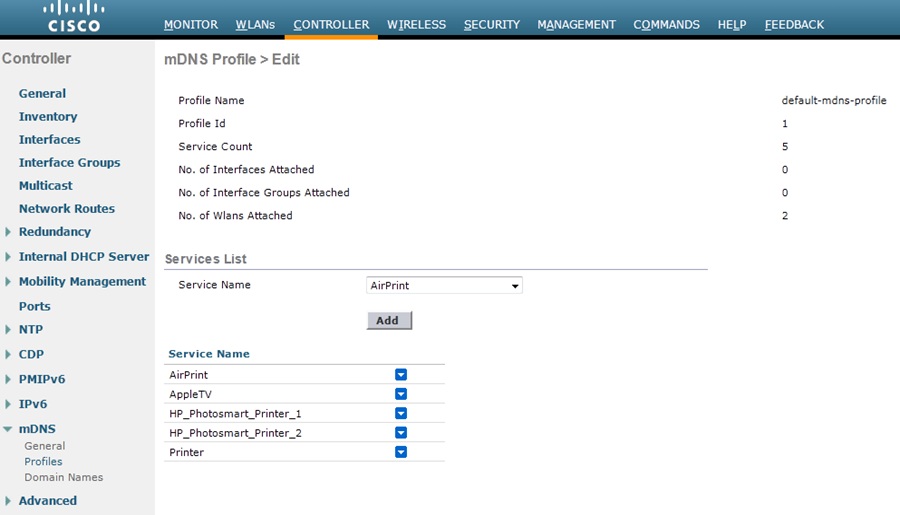This screenshot has height=515, width=900.
Task: Open the Mobility Management link
Action: click(x=82, y=281)
